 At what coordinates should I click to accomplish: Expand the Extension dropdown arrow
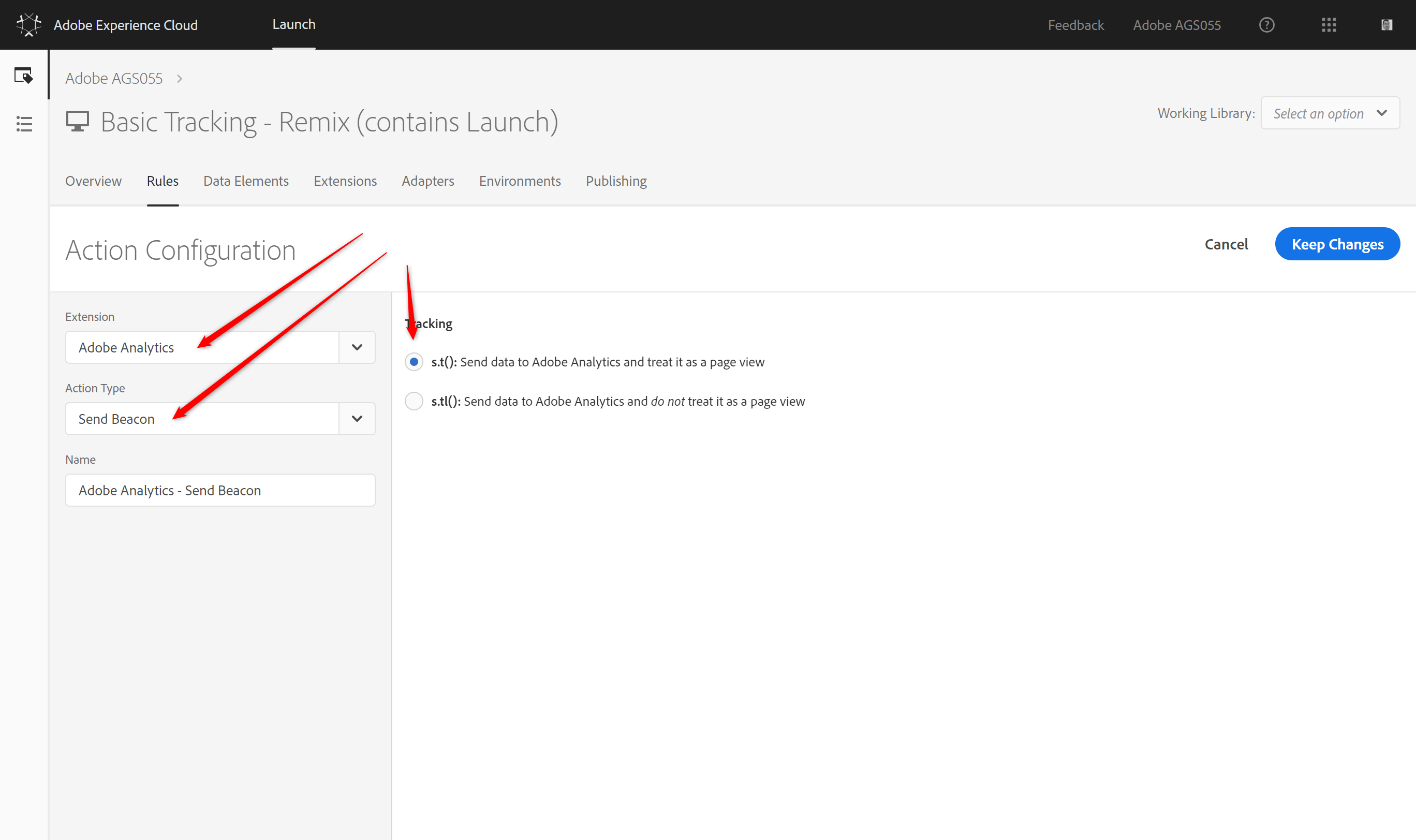point(357,348)
